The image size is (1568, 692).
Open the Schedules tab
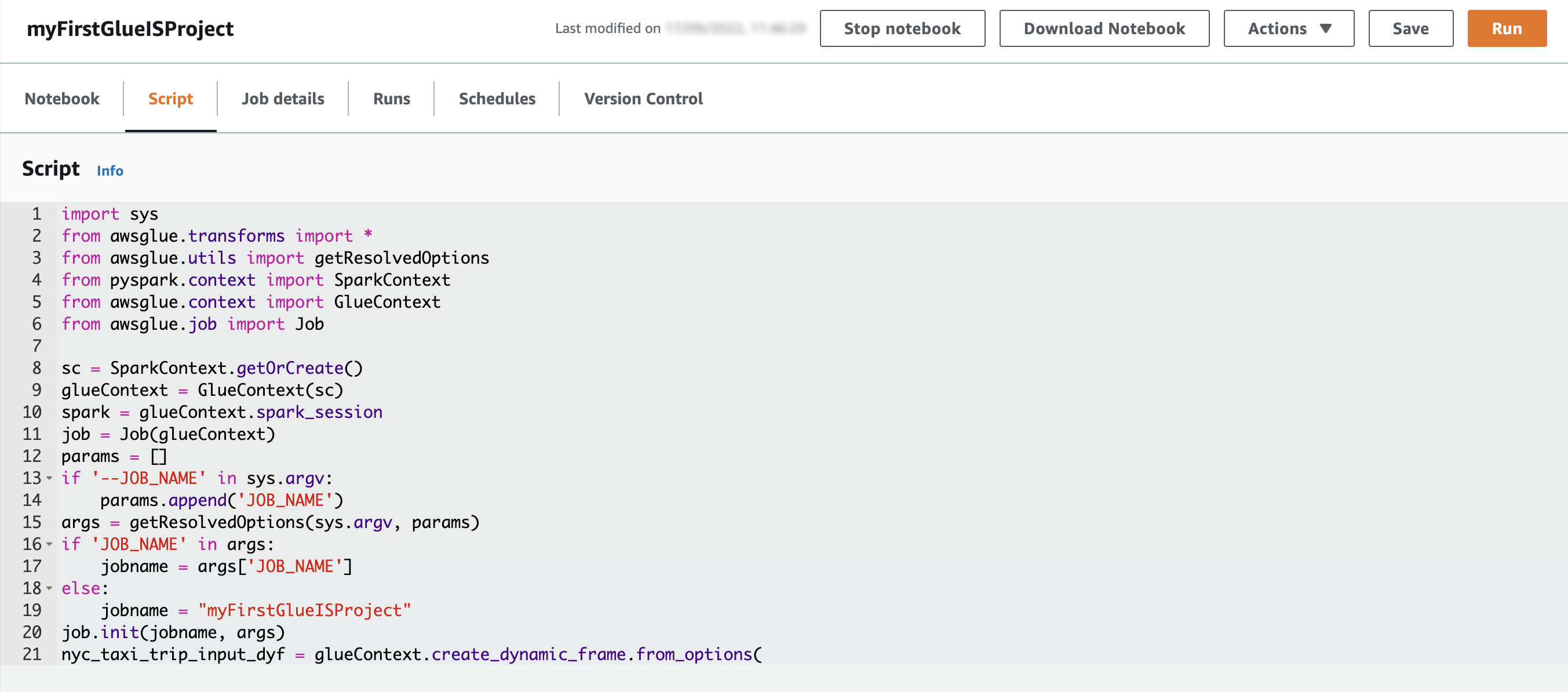coord(497,99)
